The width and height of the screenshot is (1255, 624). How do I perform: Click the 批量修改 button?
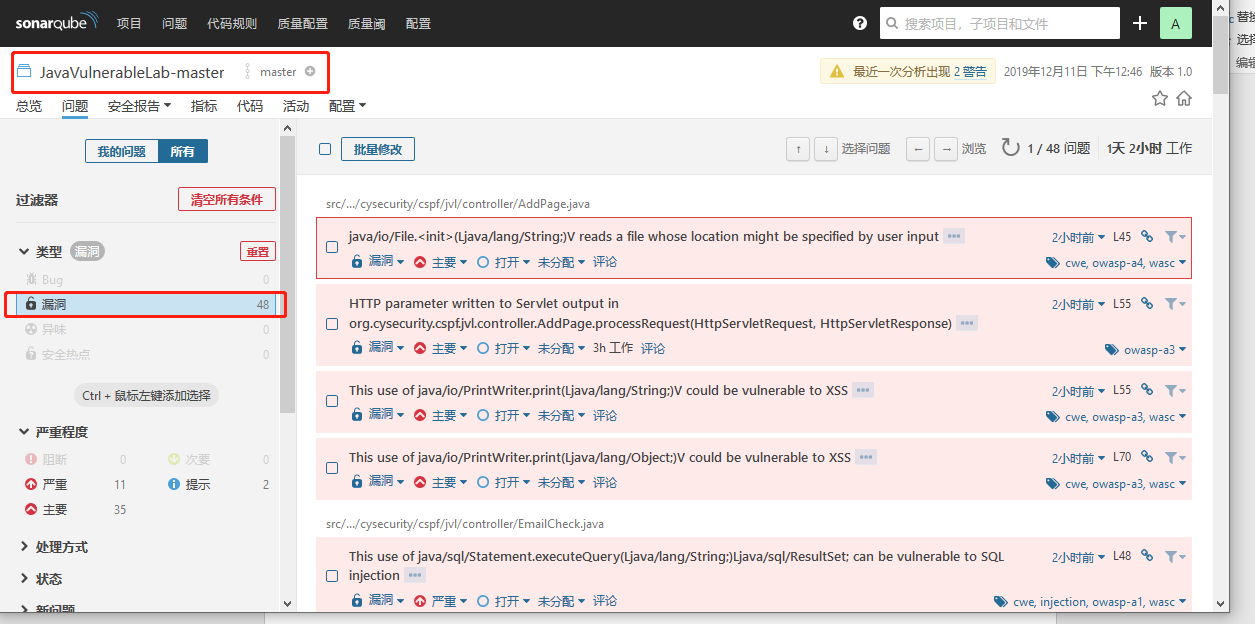click(377, 147)
